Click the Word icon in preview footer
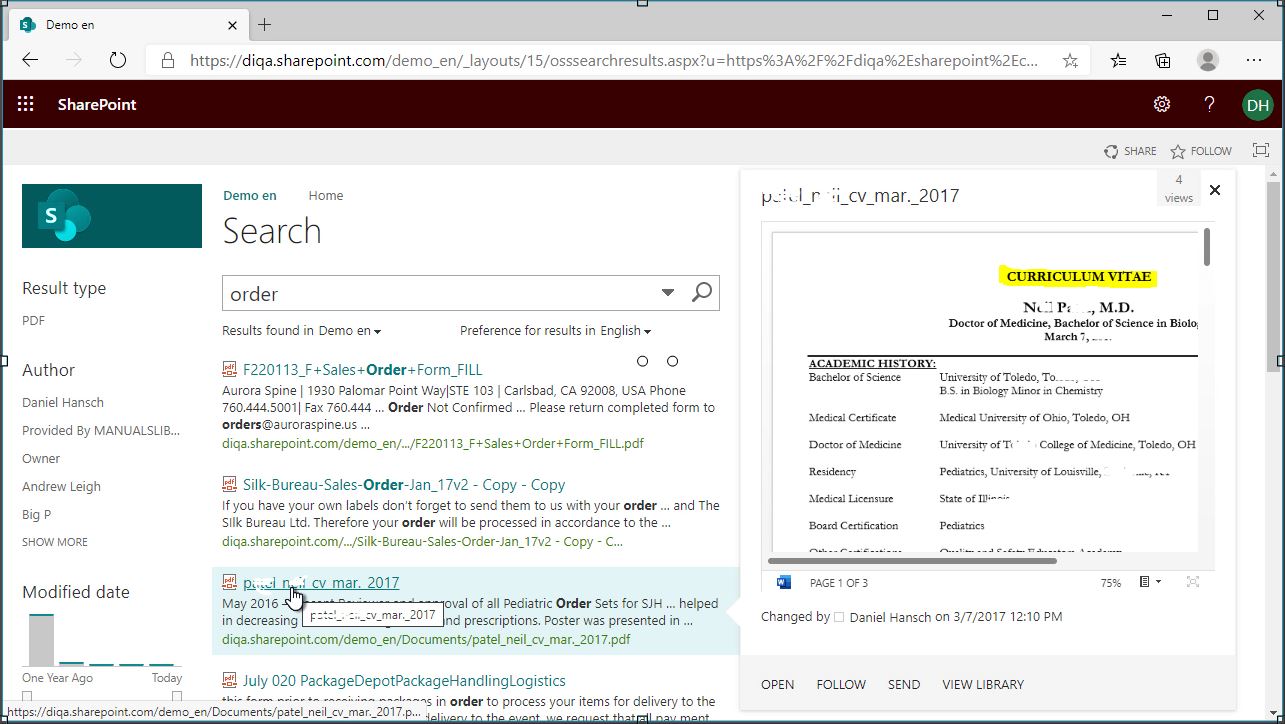This screenshot has height=724, width=1285. pyautogui.click(x=783, y=582)
